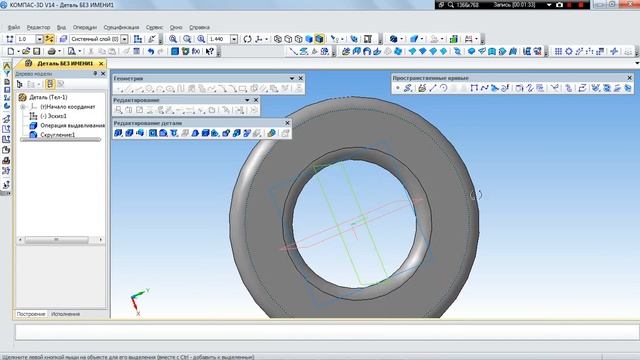Click the Extrude operation in part editing toolbar

[x=118, y=133]
